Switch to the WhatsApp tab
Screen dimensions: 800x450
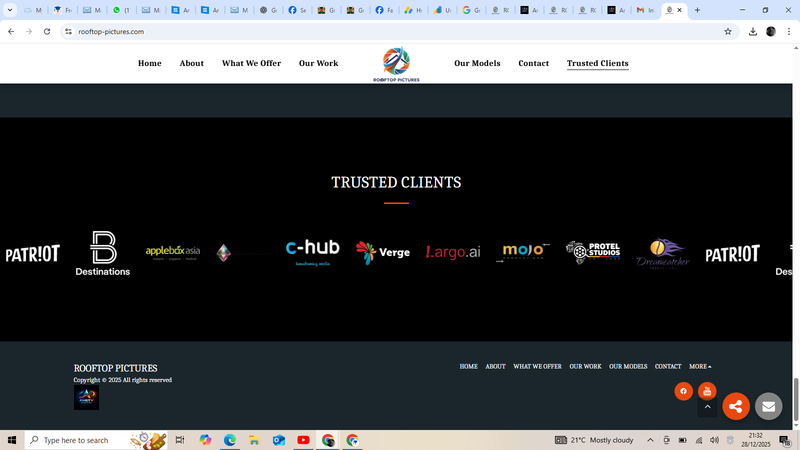(121, 10)
